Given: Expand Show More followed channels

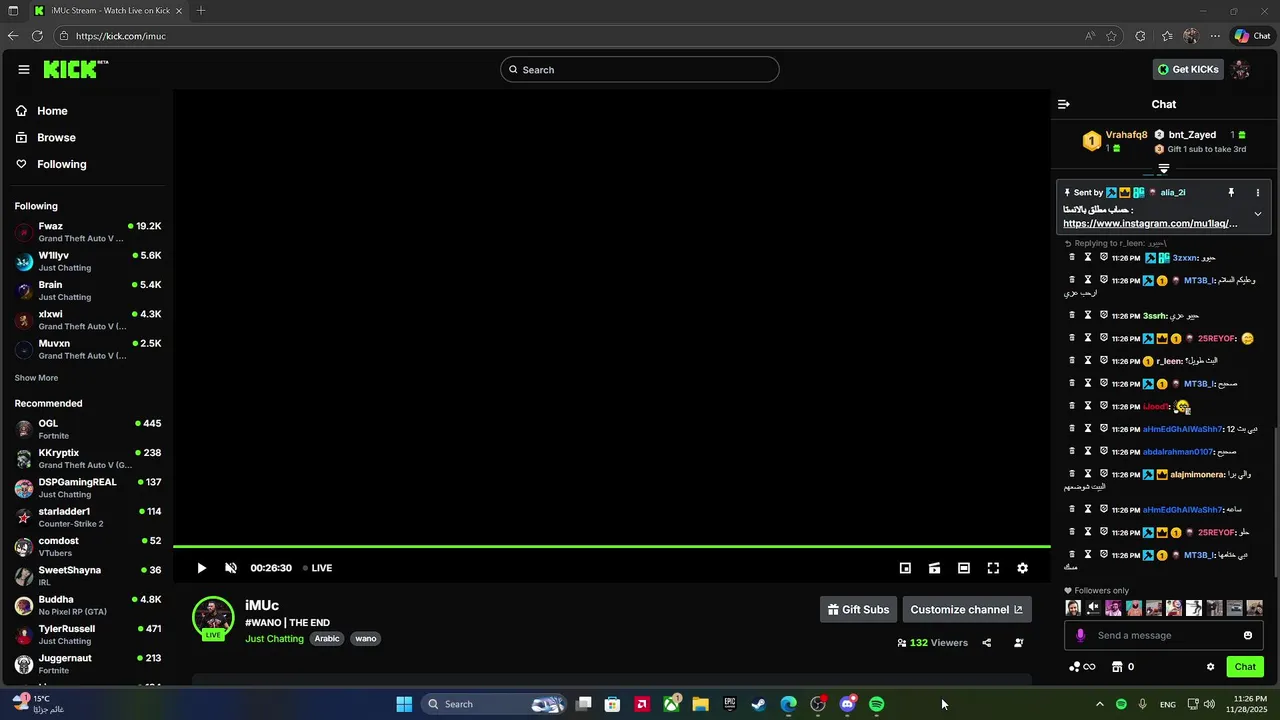Looking at the screenshot, I should (x=36, y=378).
